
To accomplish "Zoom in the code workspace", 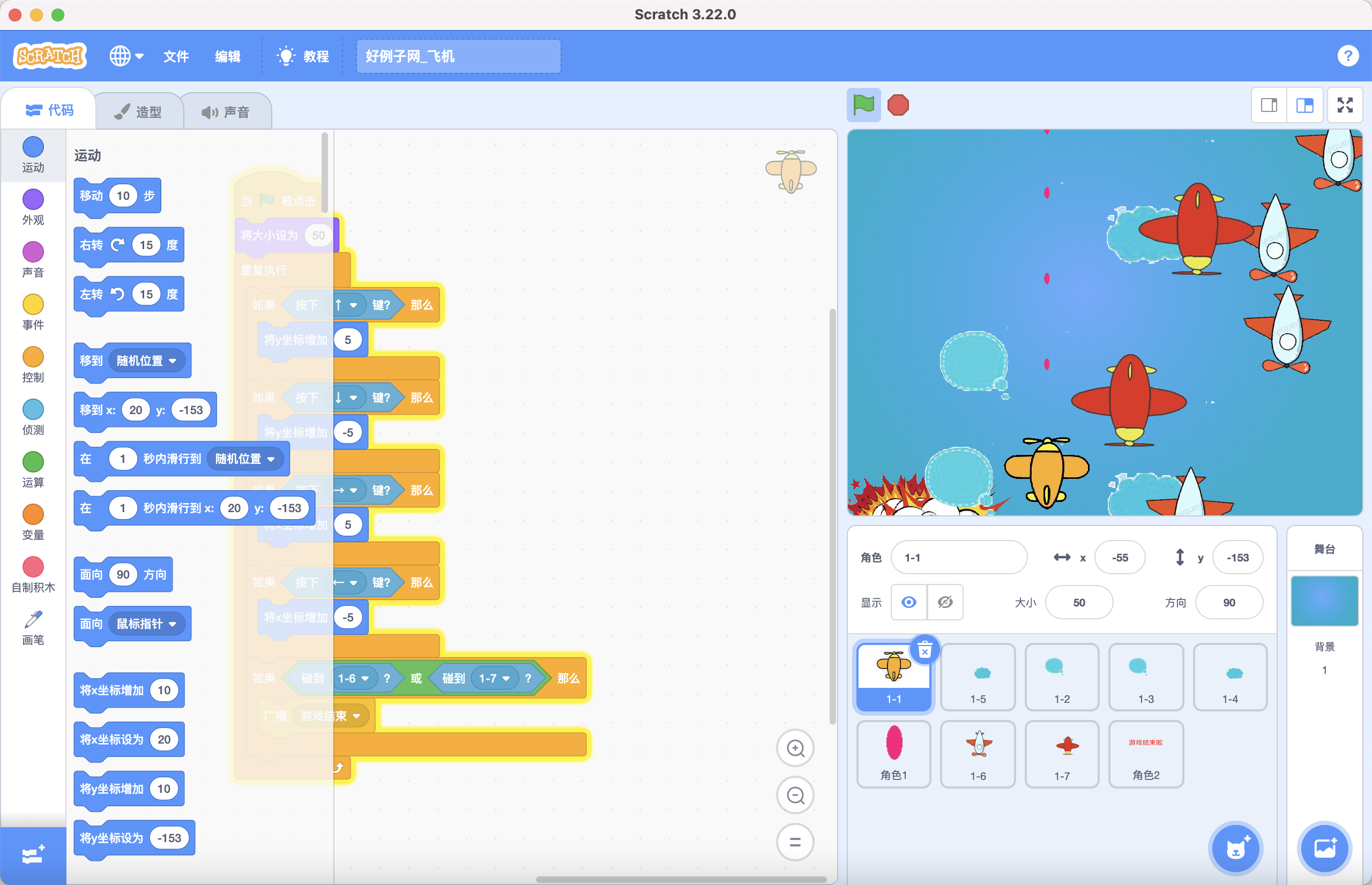I will tap(795, 748).
